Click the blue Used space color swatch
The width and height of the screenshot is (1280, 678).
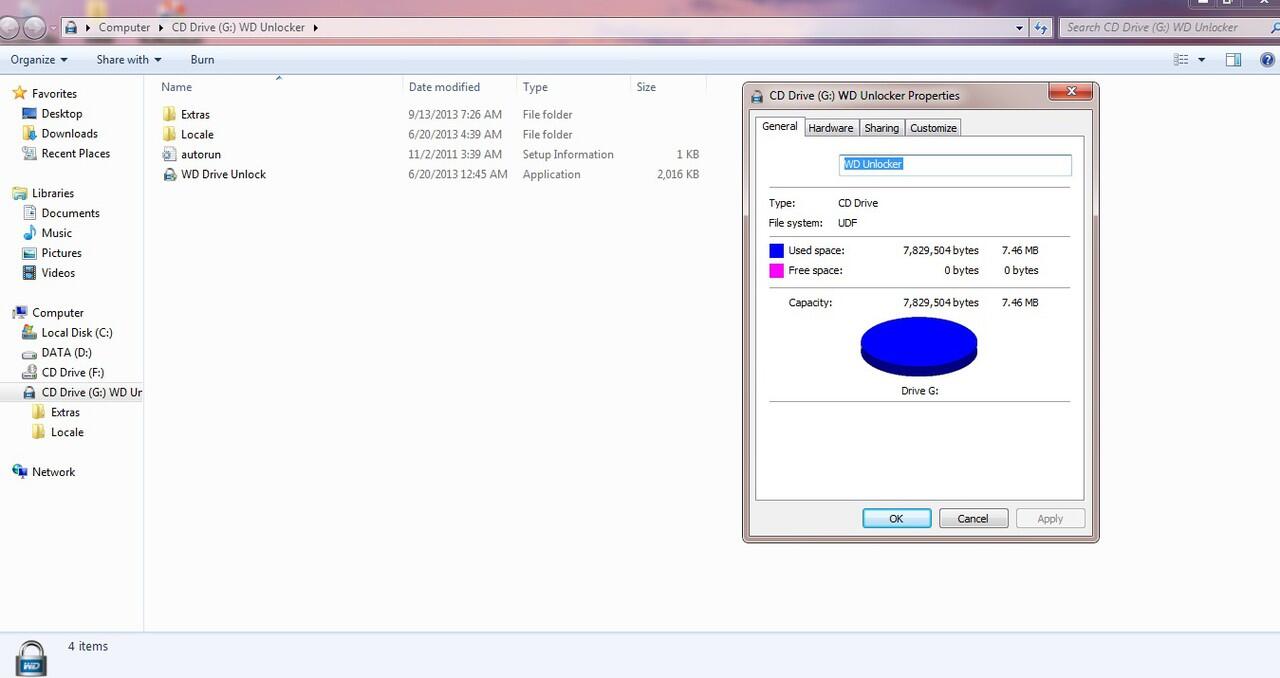[x=776, y=251]
